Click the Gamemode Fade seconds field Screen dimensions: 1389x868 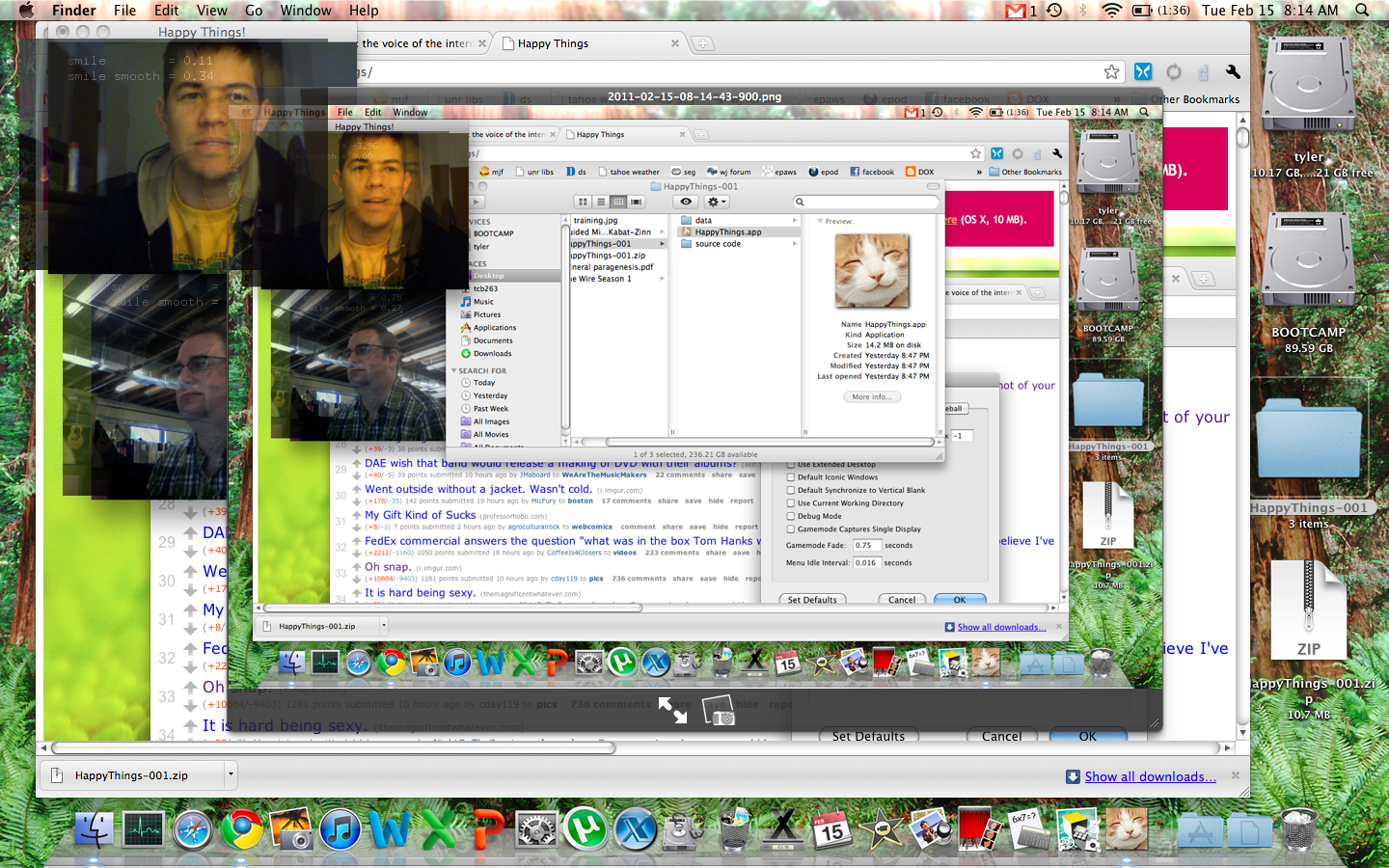pyautogui.click(x=867, y=545)
